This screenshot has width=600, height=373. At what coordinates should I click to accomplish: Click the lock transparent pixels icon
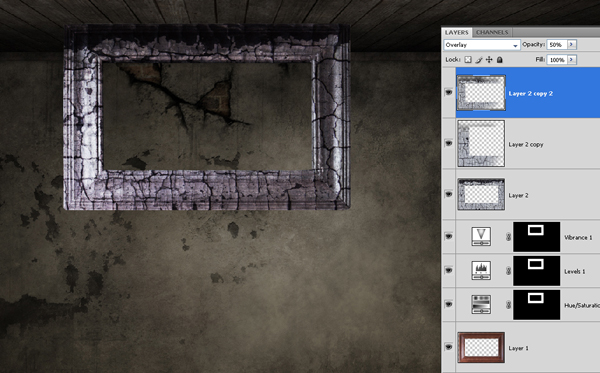point(468,60)
